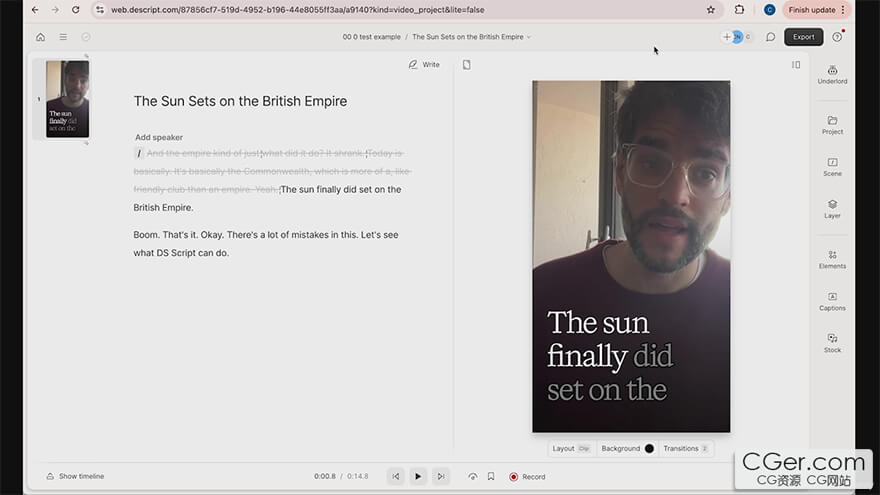Screen dimensions: 880x495
Task: Open the Project panel
Action: click(832, 125)
